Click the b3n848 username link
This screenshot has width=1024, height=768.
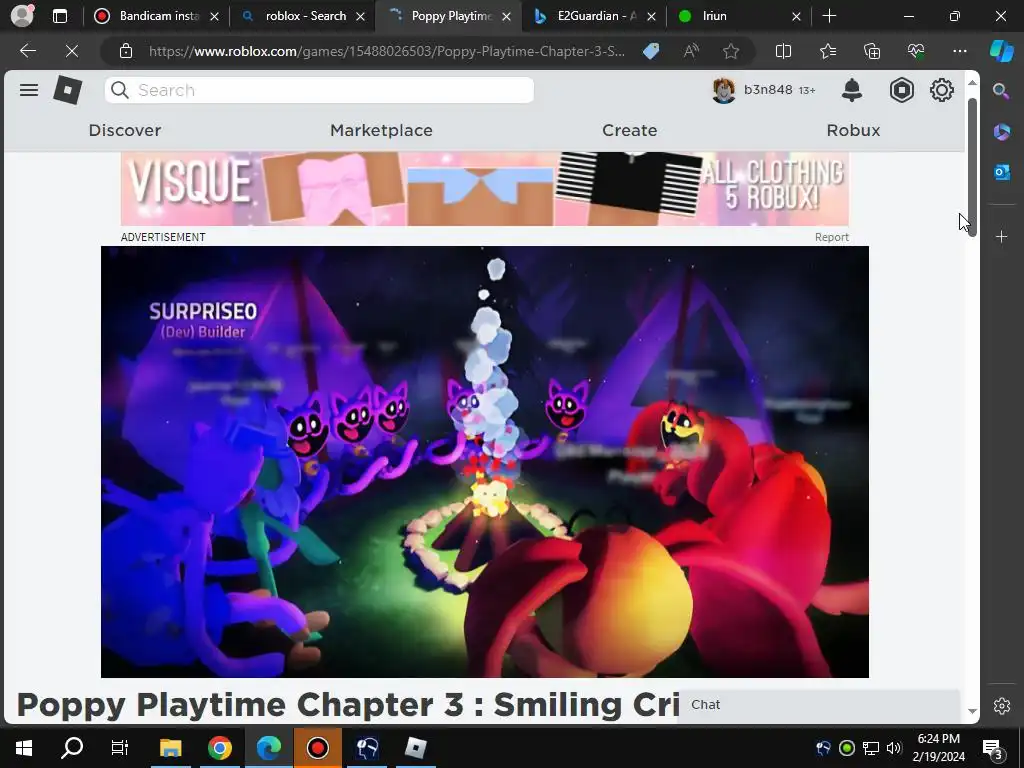768,89
